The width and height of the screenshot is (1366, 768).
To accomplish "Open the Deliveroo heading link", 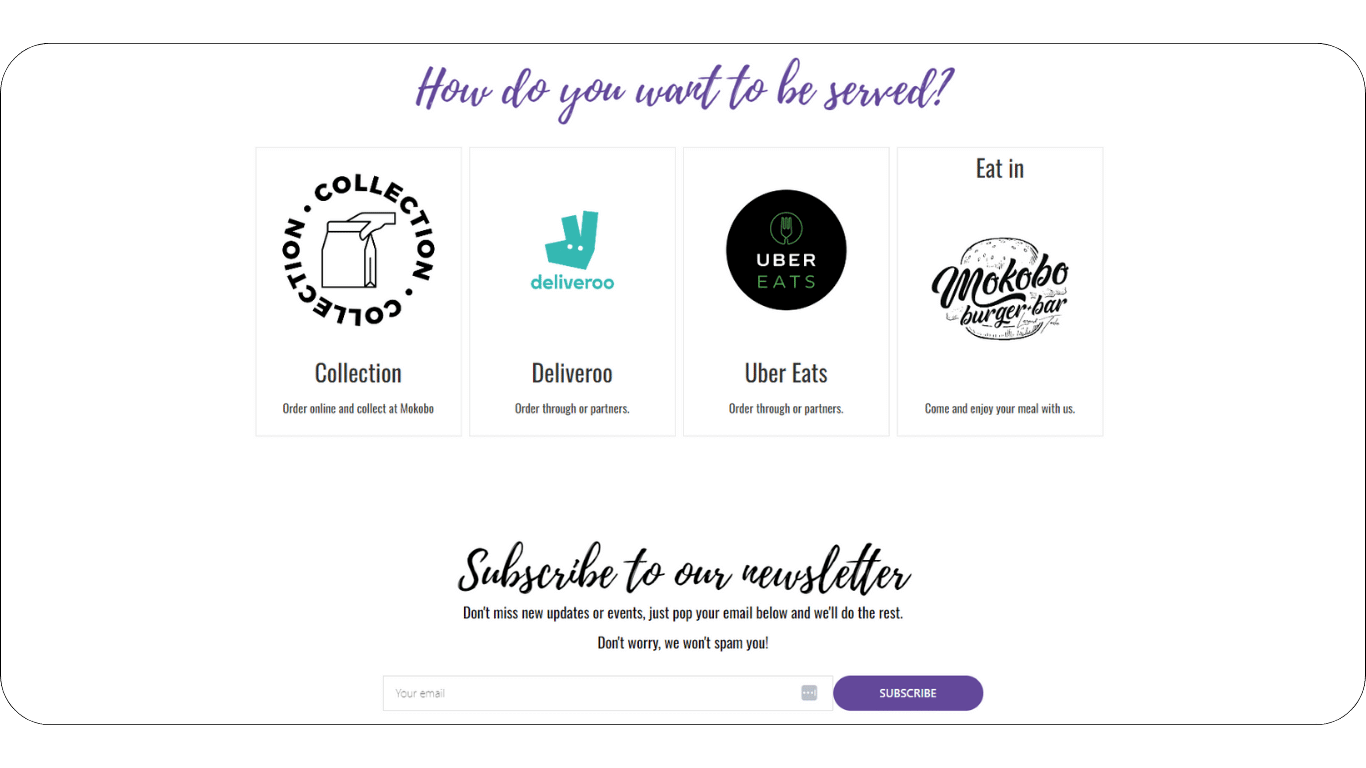I will point(572,373).
